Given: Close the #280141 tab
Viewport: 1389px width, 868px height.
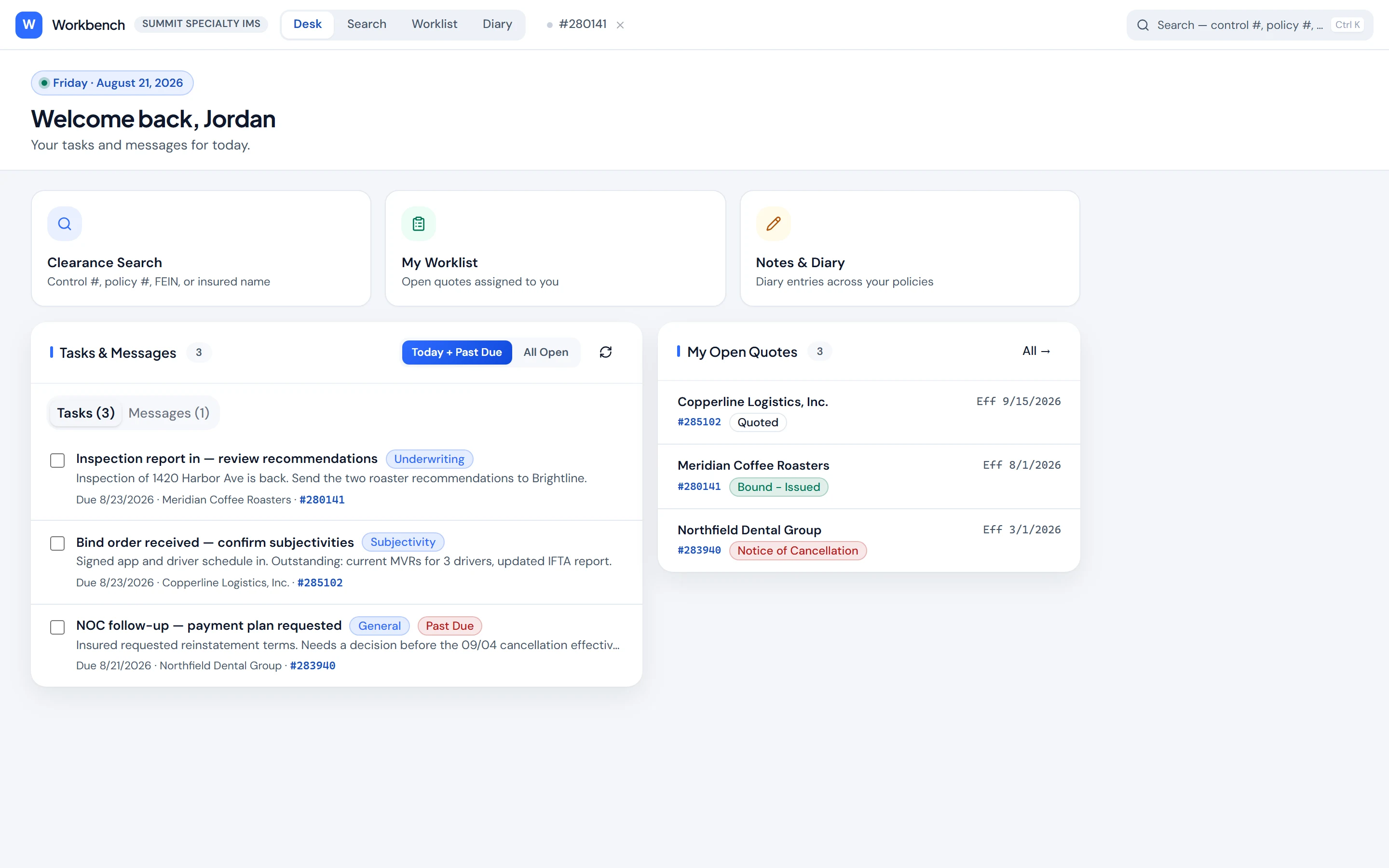Looking at the screenshot, I should (620, 25).
